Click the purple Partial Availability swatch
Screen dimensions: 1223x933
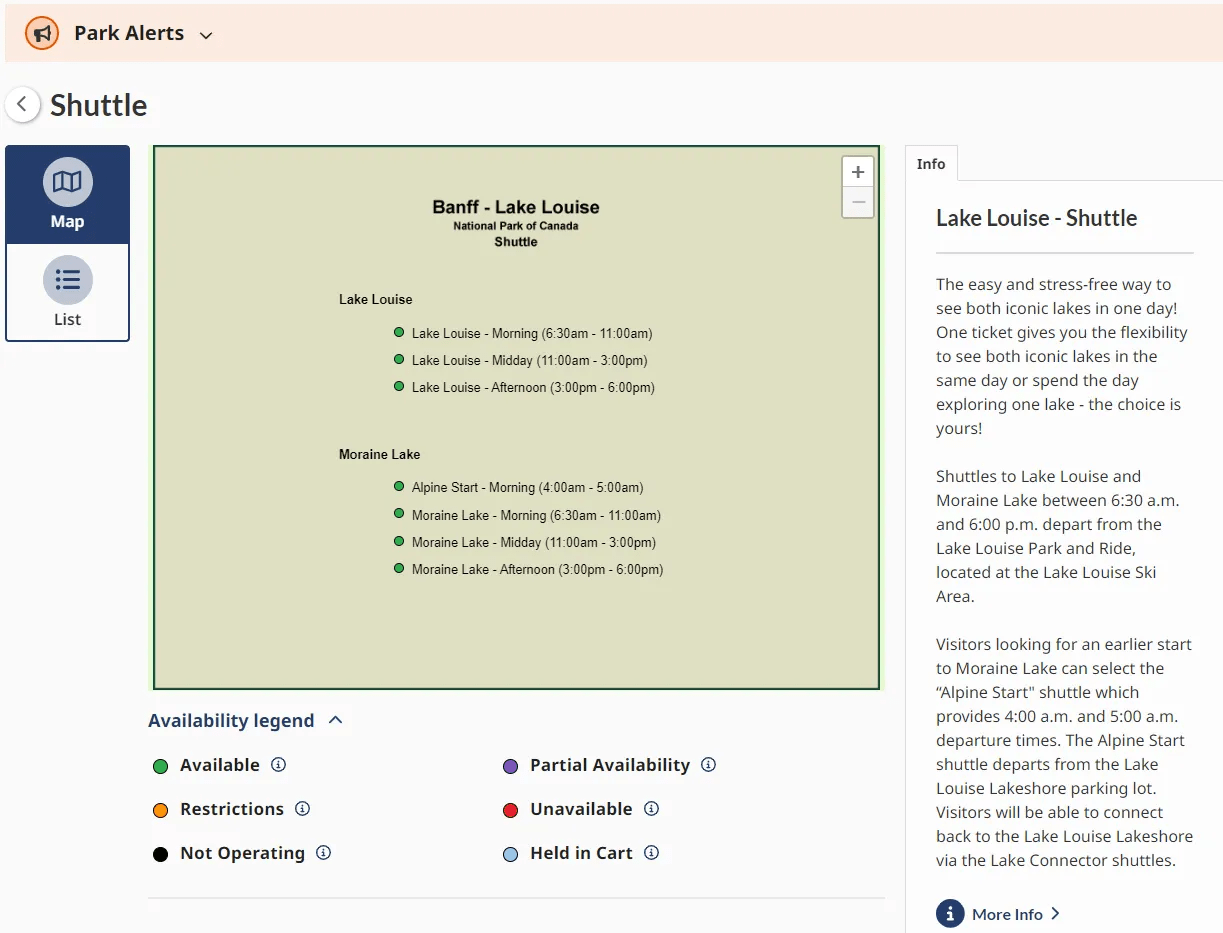click(510, 766)
